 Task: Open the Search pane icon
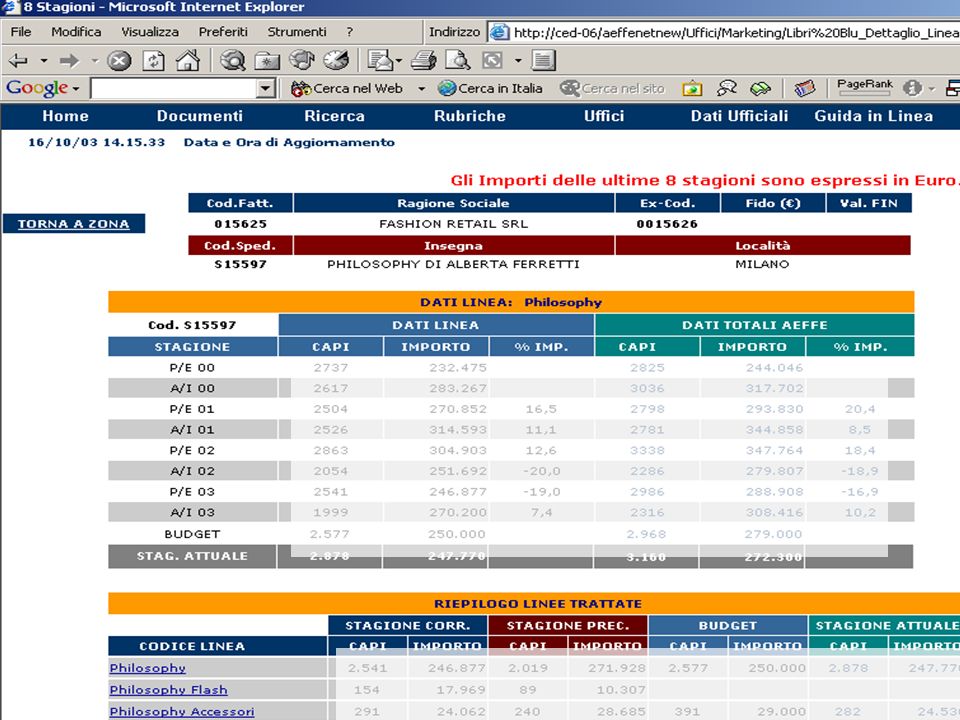233,60
